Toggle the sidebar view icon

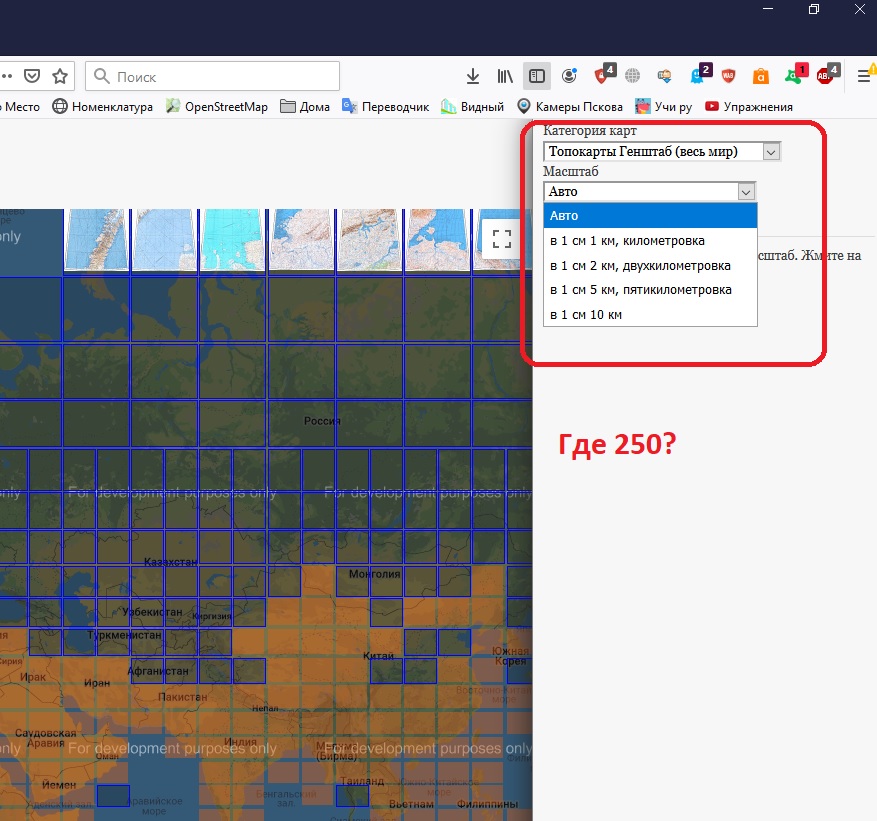(x=537, y=76)
